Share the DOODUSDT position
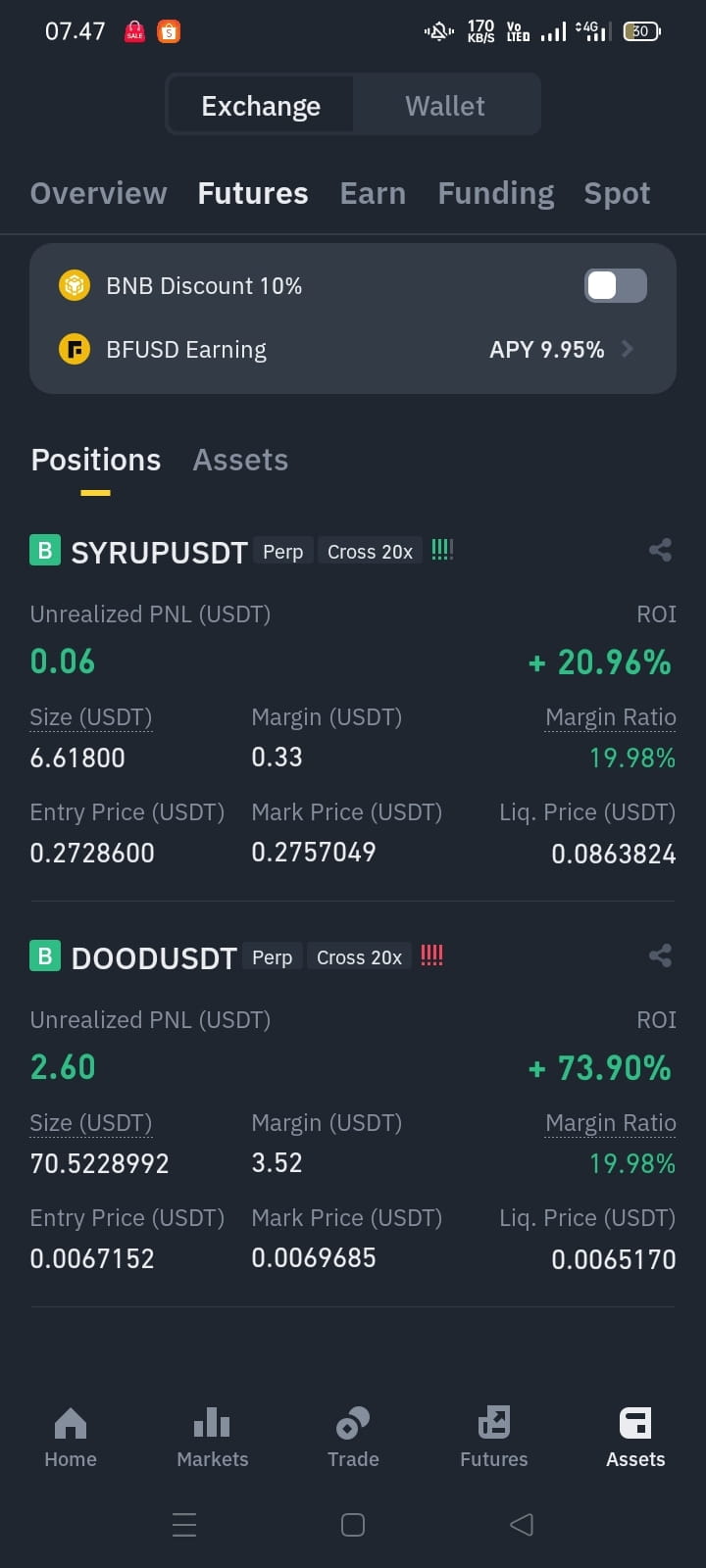This screenshot has width=706, height=1568. 660,955
